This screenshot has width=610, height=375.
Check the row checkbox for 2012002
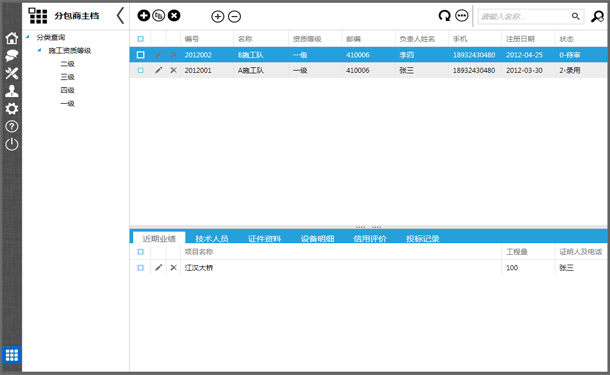click(140, 55)
